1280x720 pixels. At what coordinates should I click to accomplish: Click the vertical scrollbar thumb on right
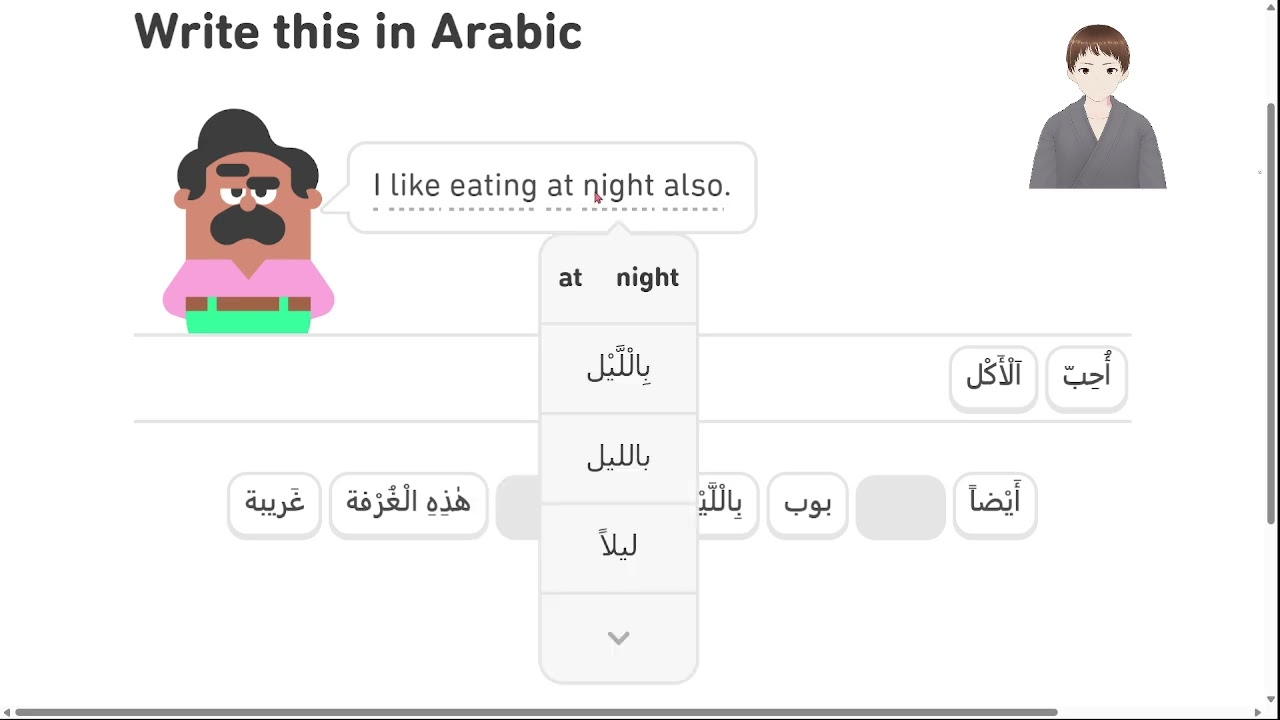[x=1271, y=314]
